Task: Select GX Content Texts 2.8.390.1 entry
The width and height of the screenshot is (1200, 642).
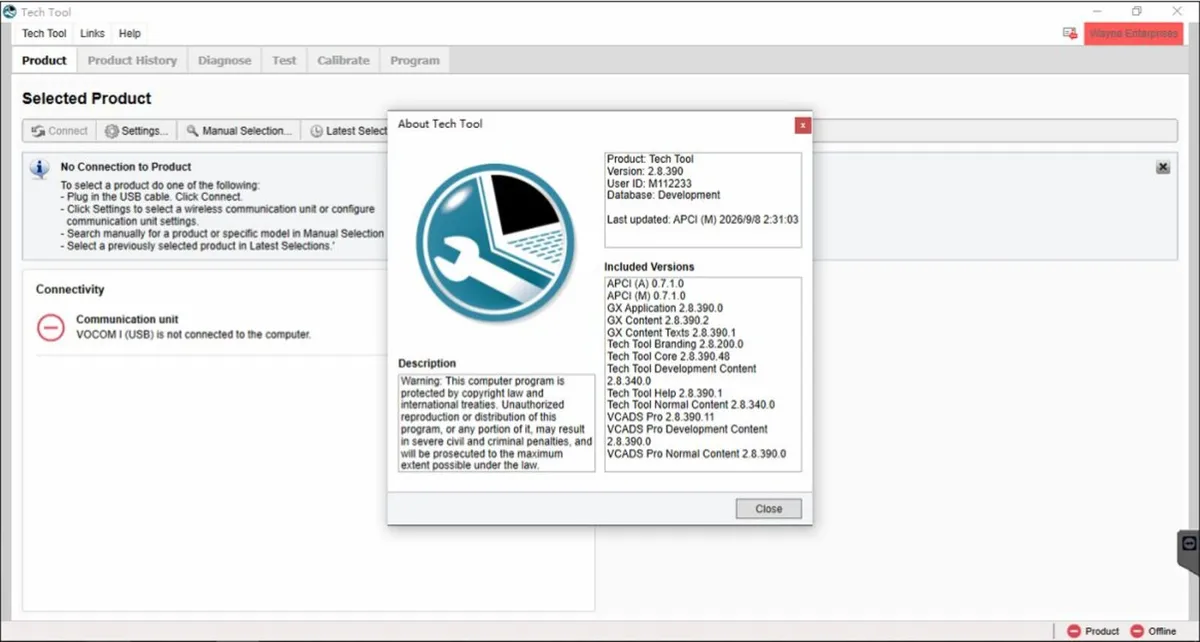Action: click(x=671, y=332)
